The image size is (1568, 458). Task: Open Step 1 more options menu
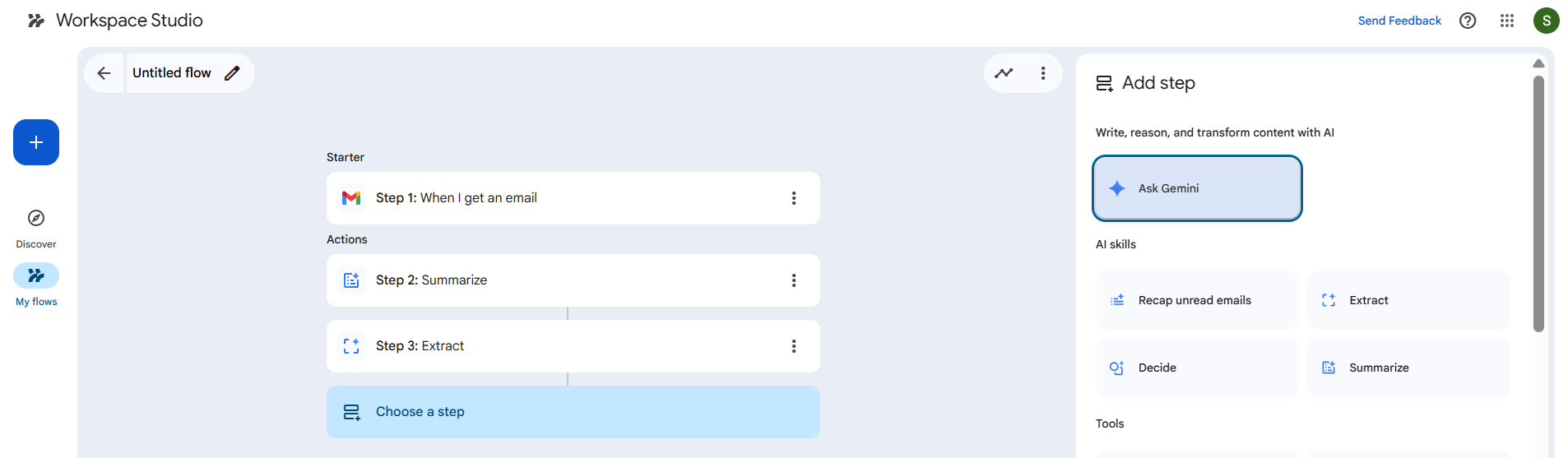point(793,198)
